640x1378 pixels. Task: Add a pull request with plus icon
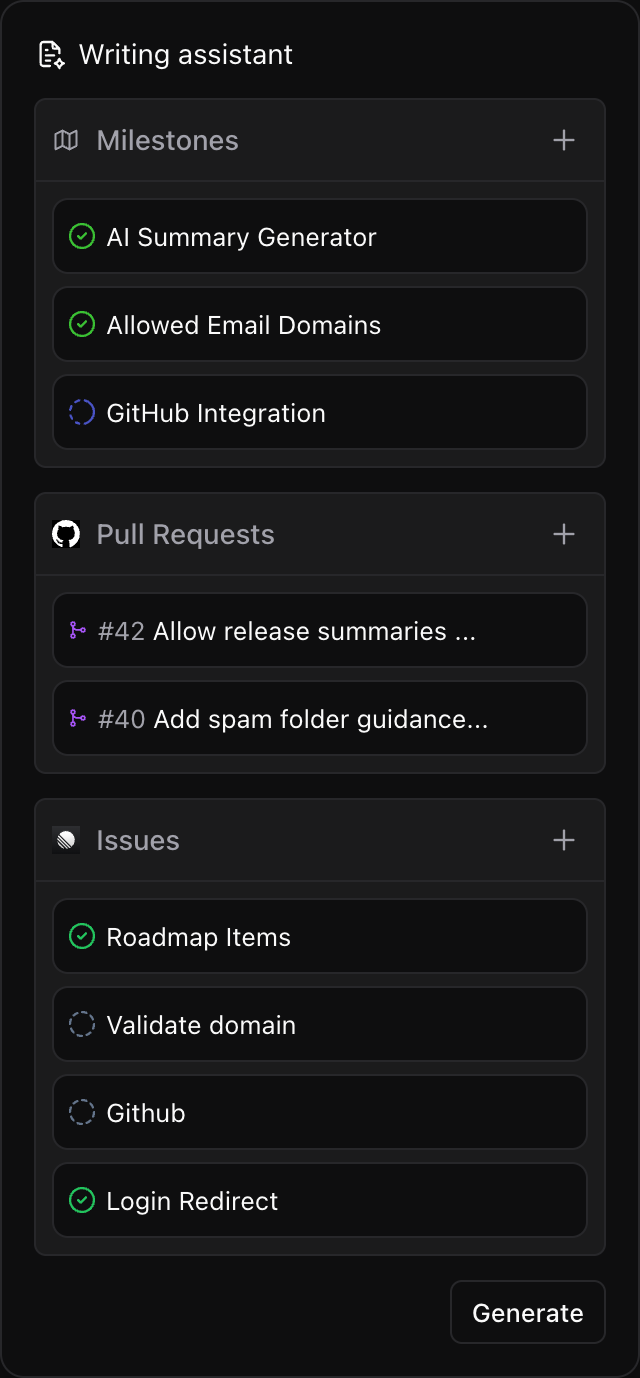pos(564,535)
